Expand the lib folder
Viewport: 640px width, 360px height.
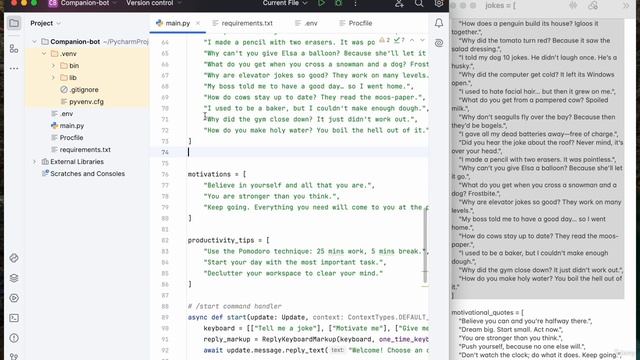53,78
